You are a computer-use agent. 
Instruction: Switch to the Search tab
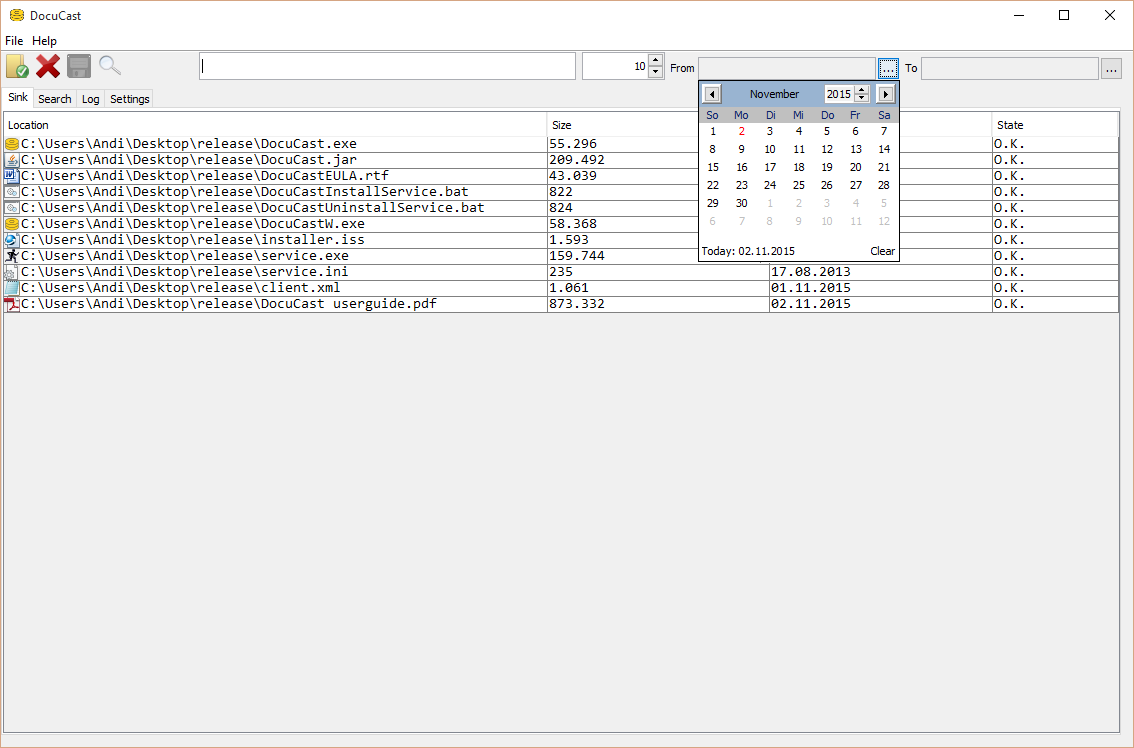pyautogui.click(x=55, y=99)
